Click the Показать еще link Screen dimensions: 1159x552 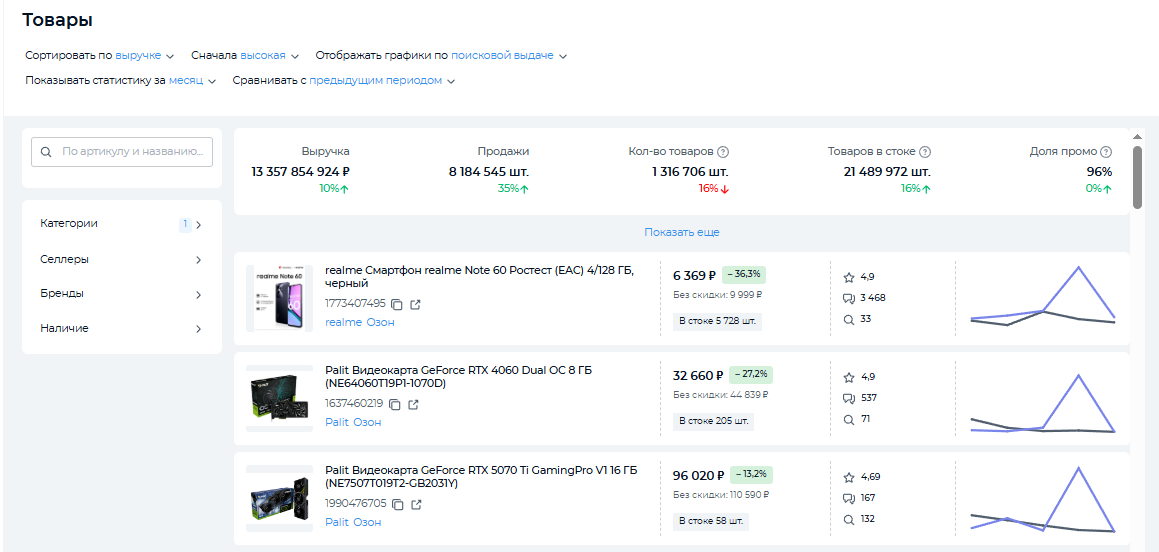pos(682,232)
